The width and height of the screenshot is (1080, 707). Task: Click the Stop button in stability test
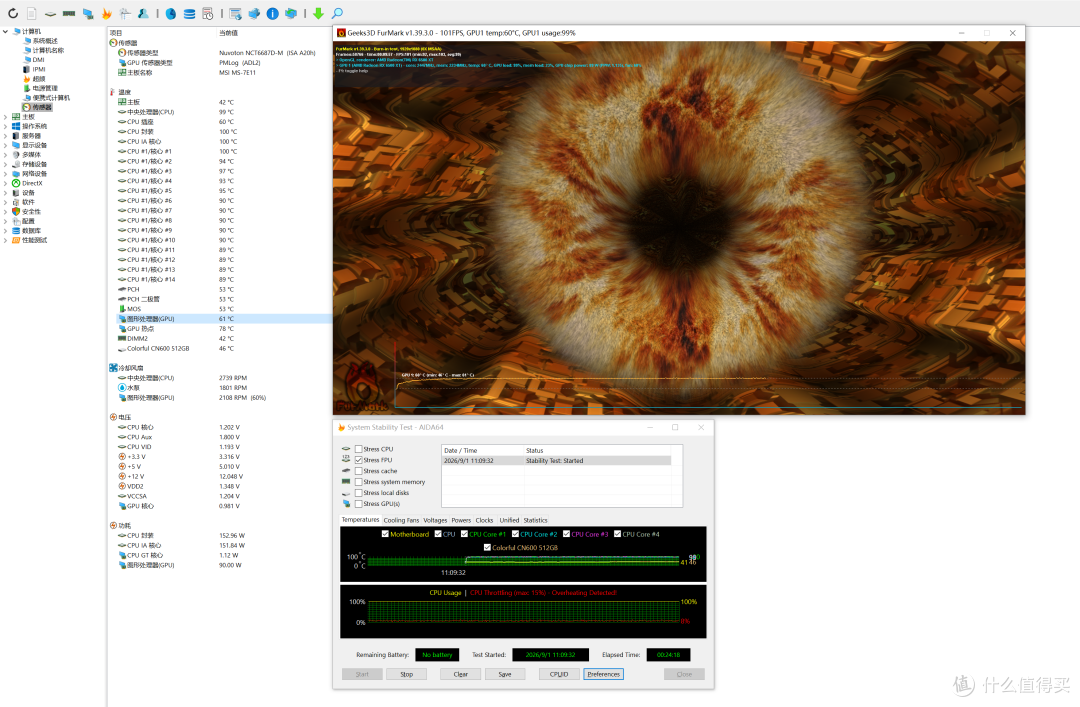pyautogui.click(x=407, y=674)
